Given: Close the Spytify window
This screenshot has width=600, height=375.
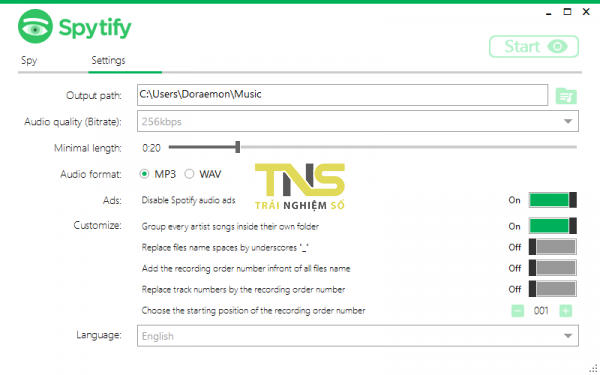Looking at the screenshot, I should (586, 12).
